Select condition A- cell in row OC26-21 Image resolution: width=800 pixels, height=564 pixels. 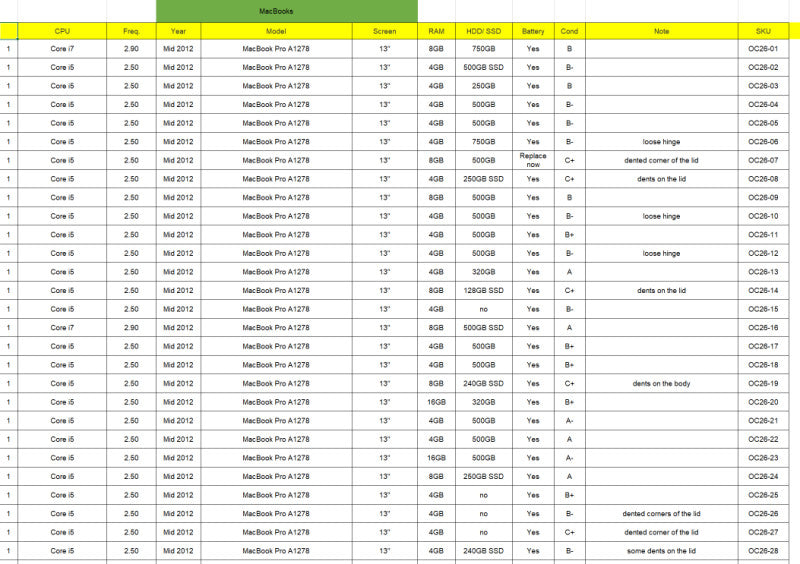pos(569,421)
